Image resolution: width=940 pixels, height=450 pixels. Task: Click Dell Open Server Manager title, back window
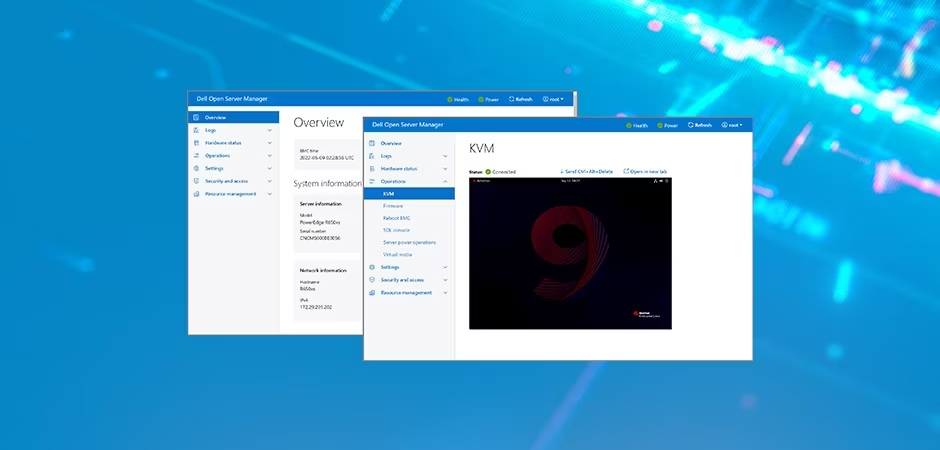coord(232,99)
